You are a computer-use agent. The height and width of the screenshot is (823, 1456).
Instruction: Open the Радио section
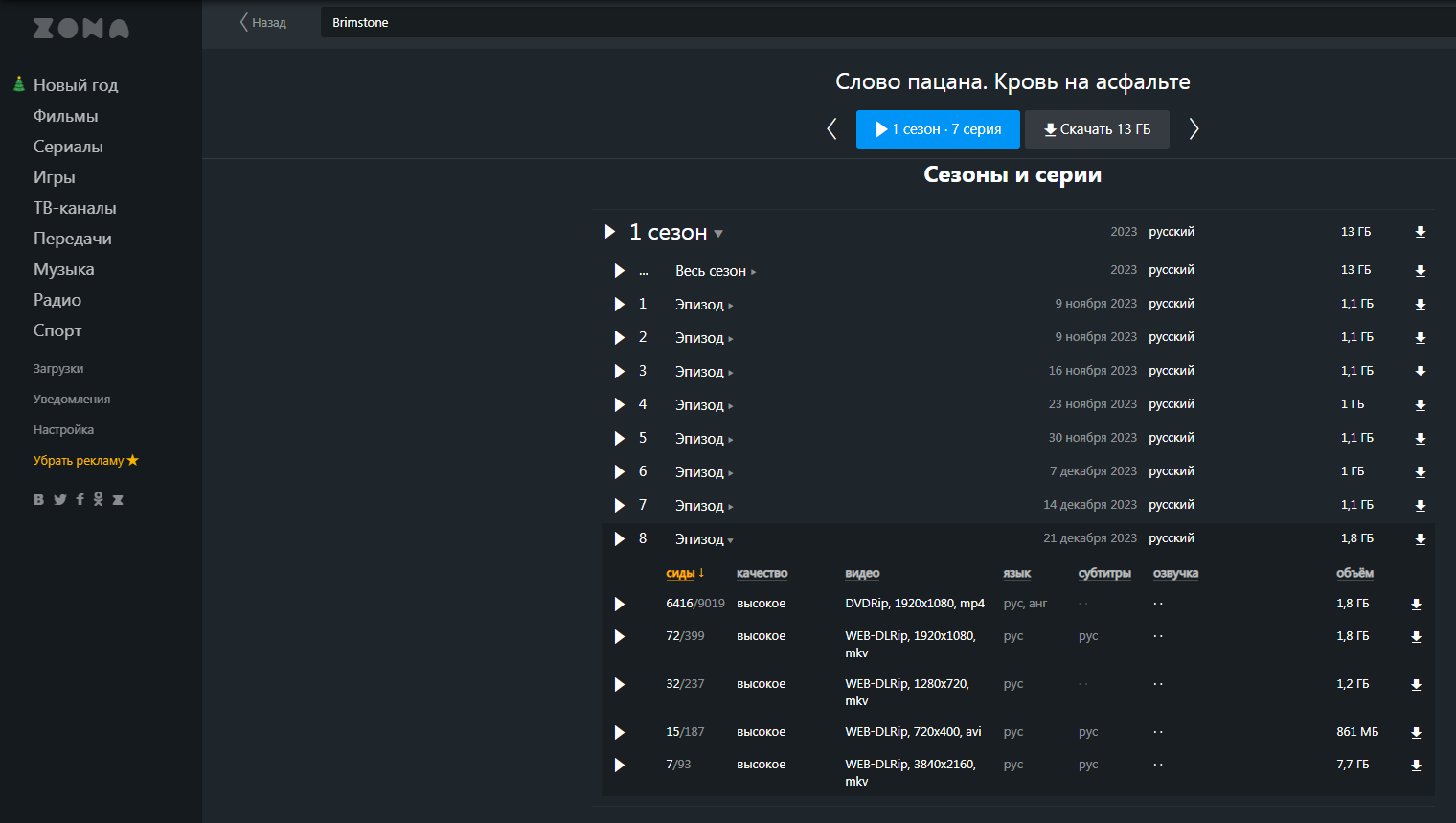pos(57,300)
